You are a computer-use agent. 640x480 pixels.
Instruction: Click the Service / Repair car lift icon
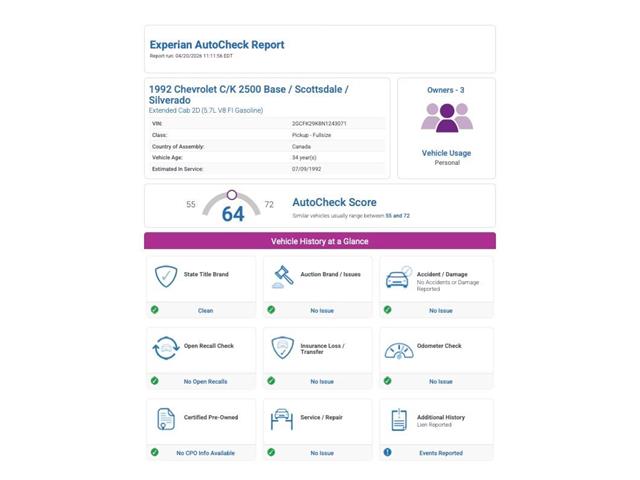(283, 420)
